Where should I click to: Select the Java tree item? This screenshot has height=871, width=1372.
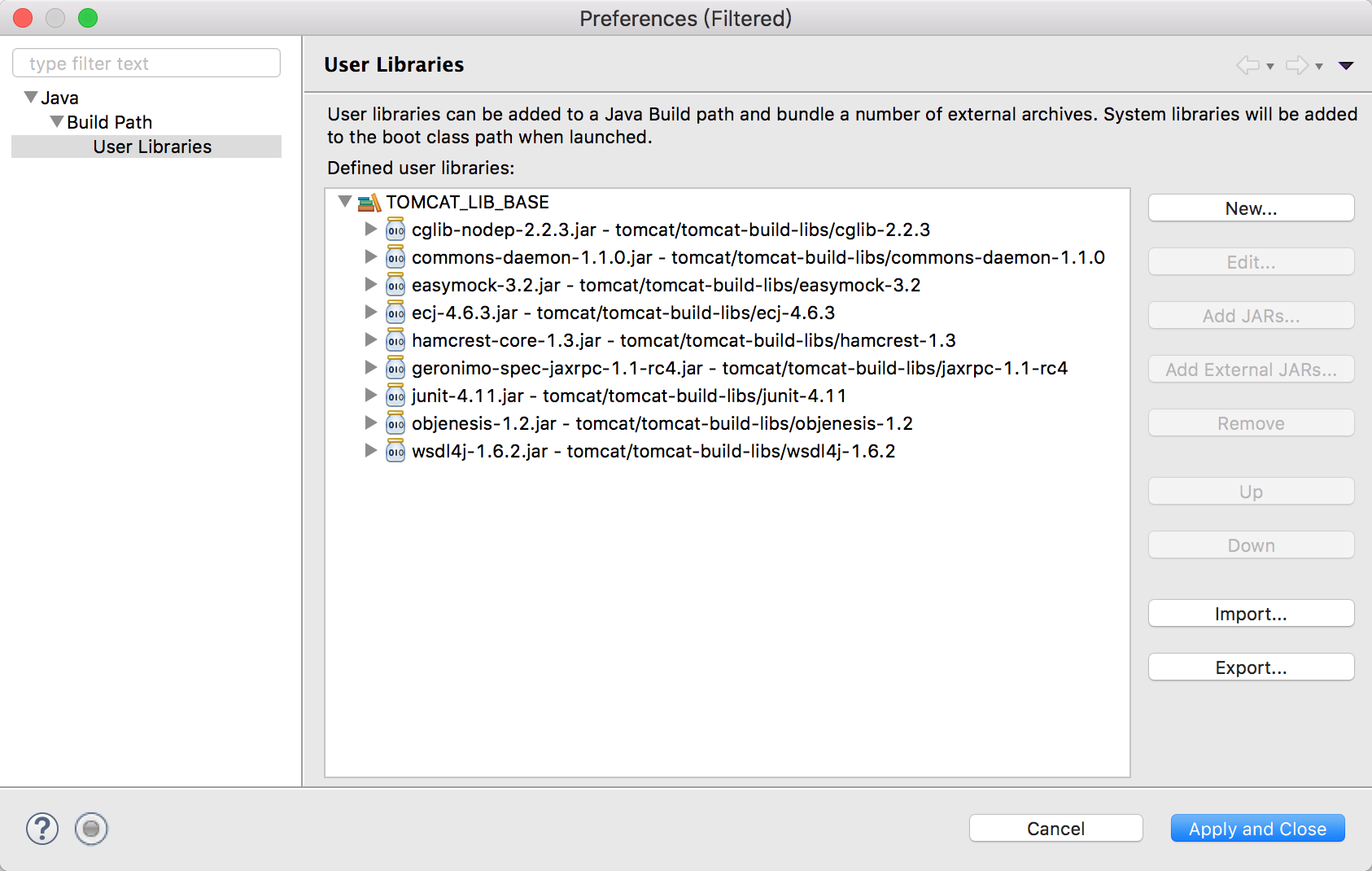[59, 98]
